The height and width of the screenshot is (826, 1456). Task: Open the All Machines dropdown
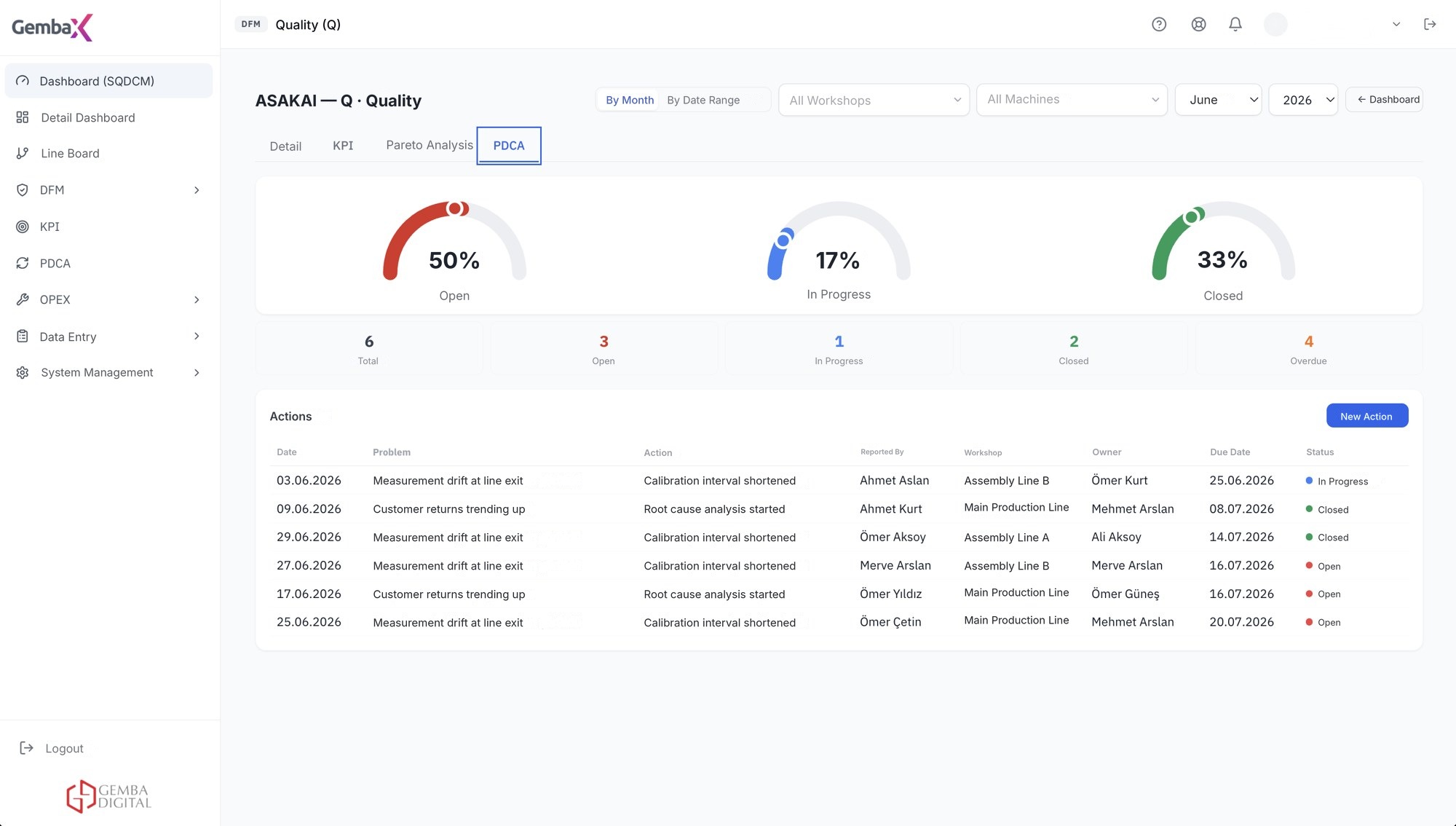[1072, 100]
